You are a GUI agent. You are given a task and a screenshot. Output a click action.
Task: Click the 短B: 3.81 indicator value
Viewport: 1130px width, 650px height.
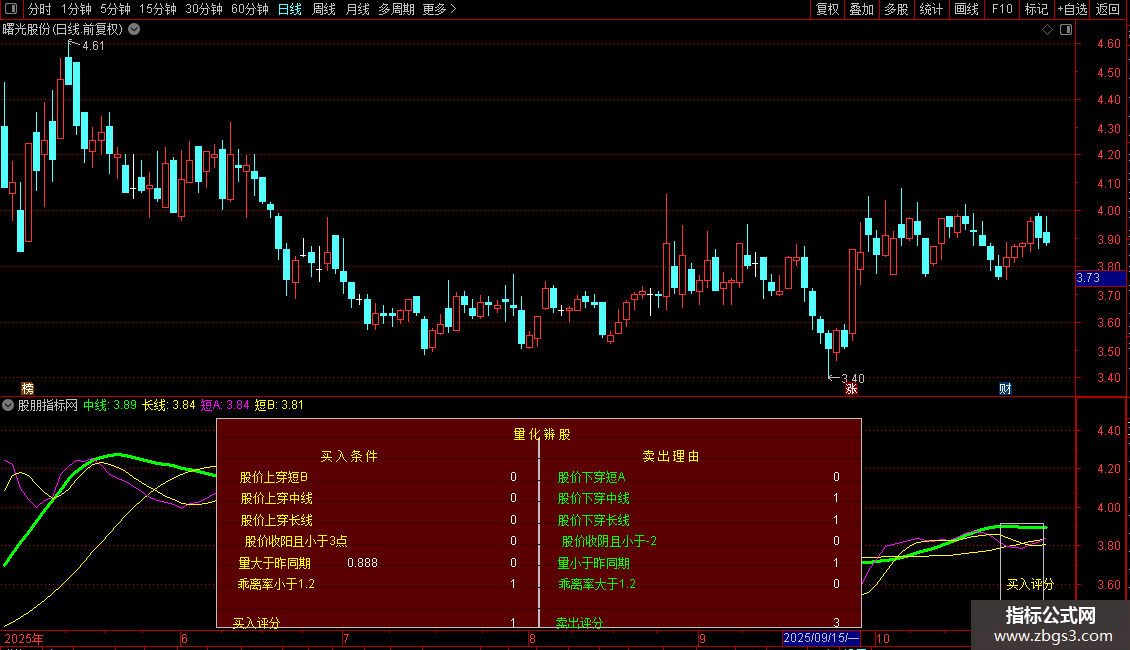coord(279,405)
